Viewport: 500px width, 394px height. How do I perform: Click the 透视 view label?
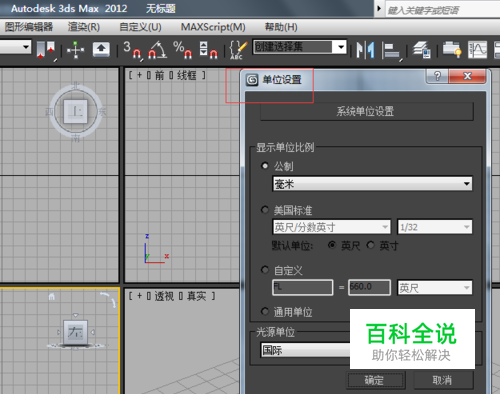164,296
